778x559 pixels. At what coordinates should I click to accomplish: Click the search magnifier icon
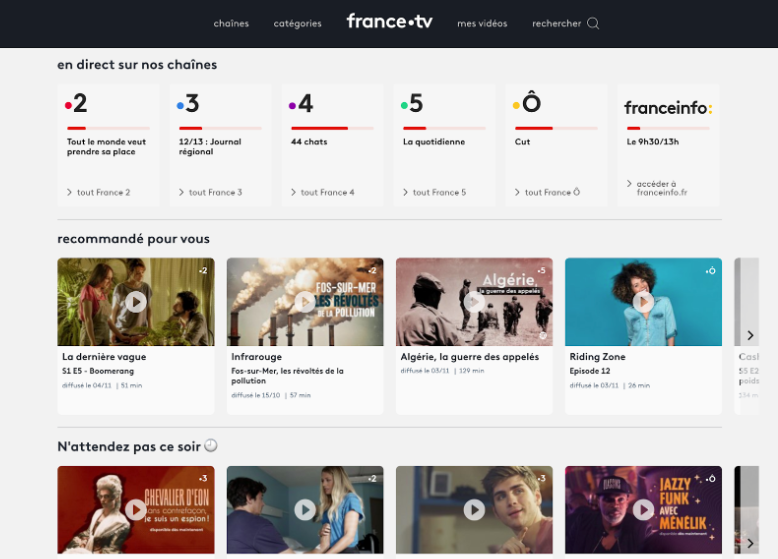pos(593,23)
